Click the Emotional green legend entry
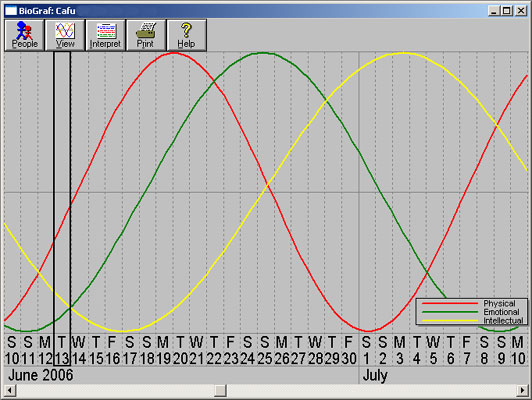Viewport: 532px width, 400px height. point(472,312)
